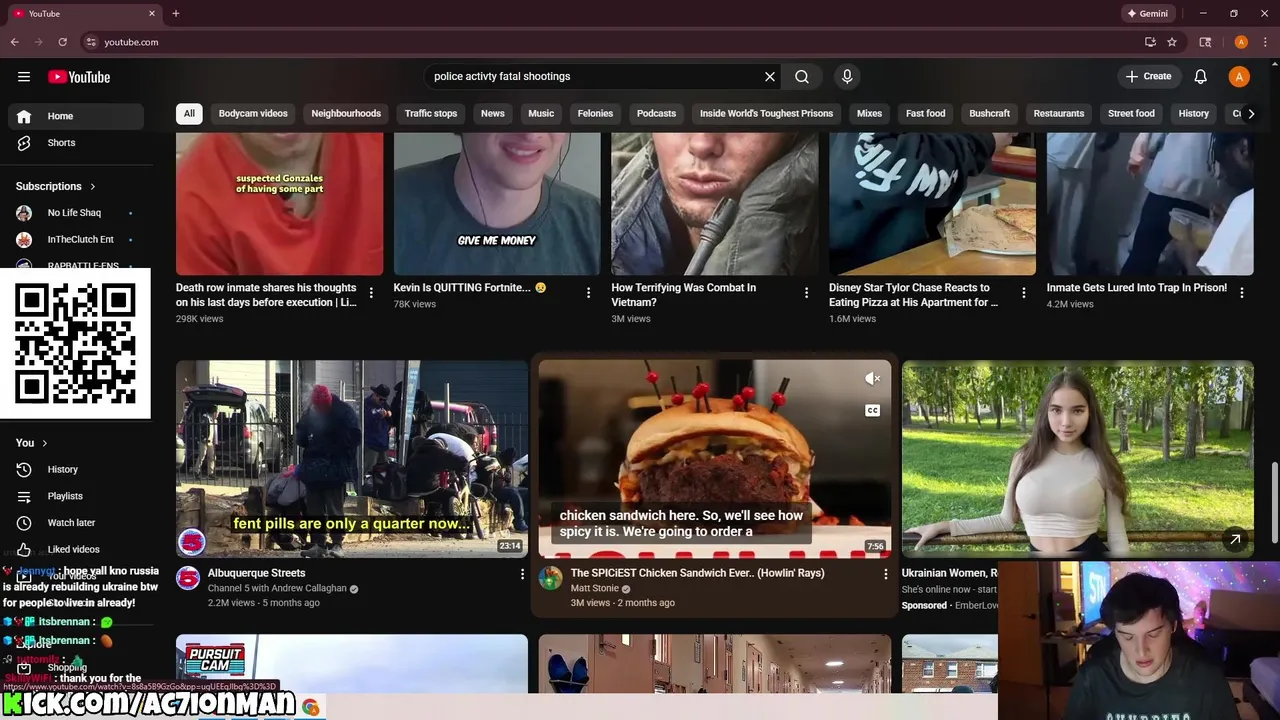Image resolution: width=1280 pixels, height=720 pixels.
Task: Open Death row inmate video title
Action: [x=266, y=295]
